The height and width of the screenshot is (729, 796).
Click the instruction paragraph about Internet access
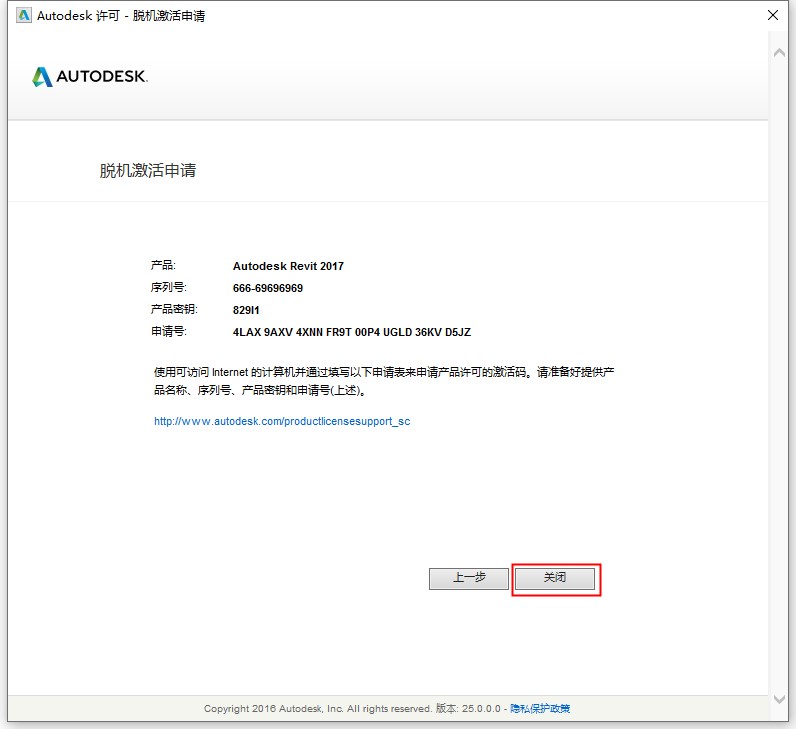(382, 380)
